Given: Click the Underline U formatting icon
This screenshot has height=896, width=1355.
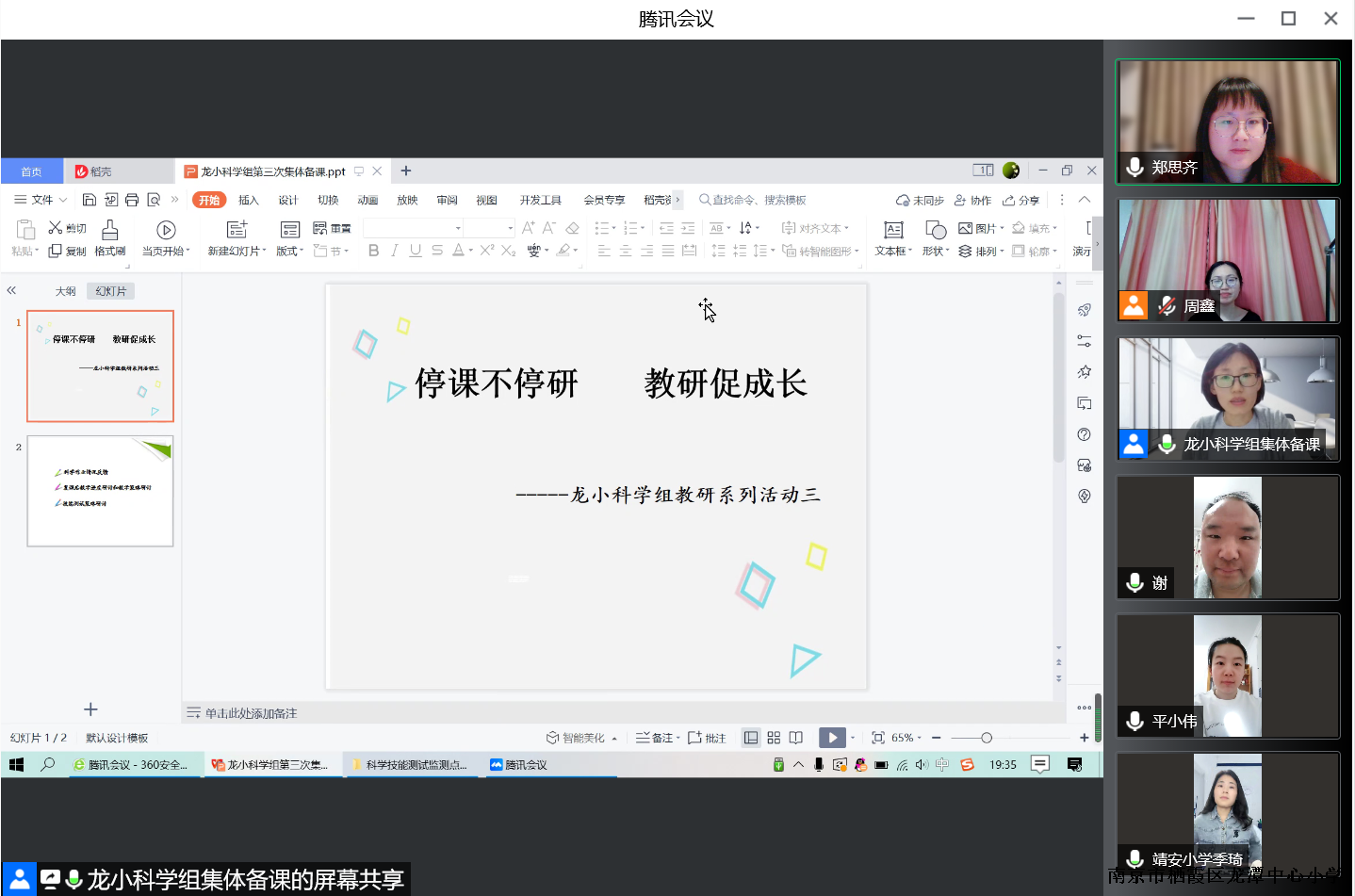Looking at the screenshot, I should pyautogui.click(x=416, y=251).
